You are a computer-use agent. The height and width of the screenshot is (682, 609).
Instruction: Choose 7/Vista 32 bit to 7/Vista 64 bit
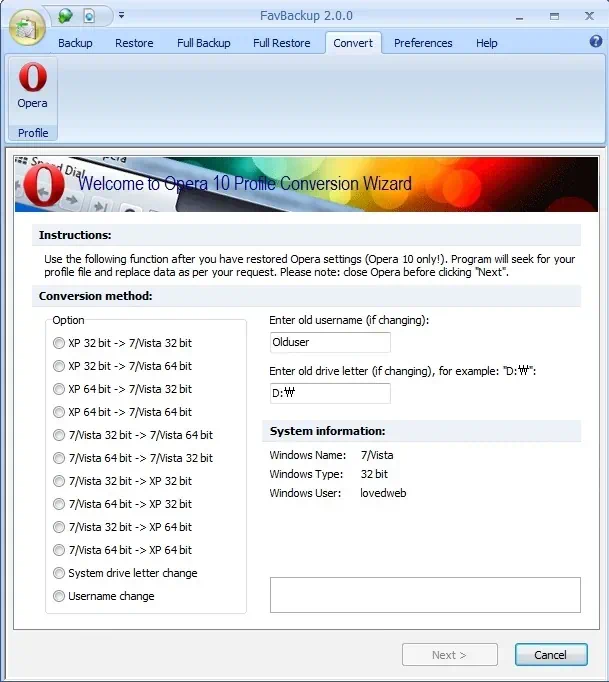tap(59, 435)
